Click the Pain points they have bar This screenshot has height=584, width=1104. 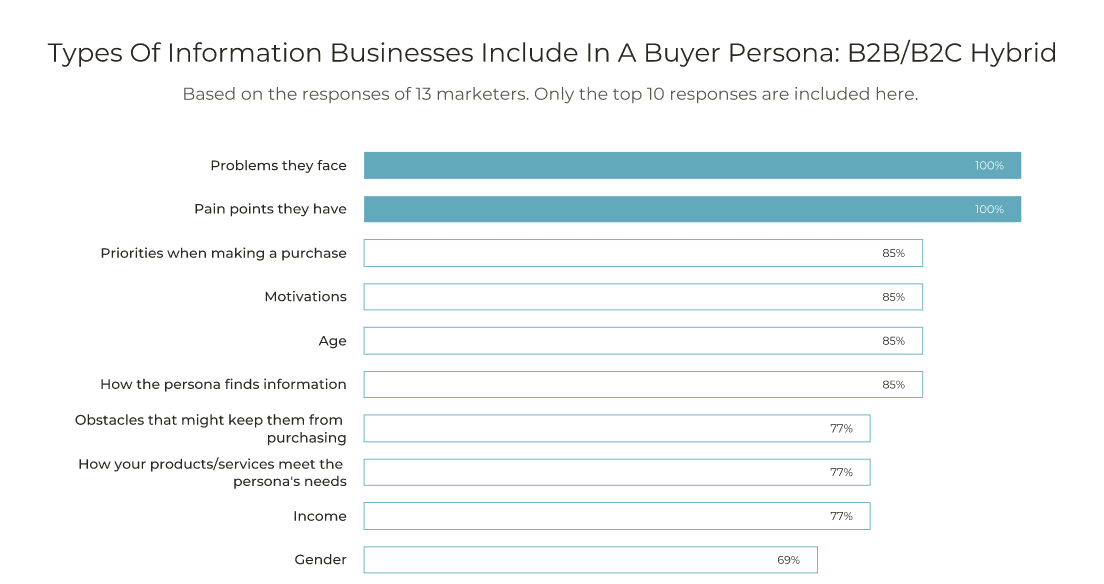tap(692, 209)
